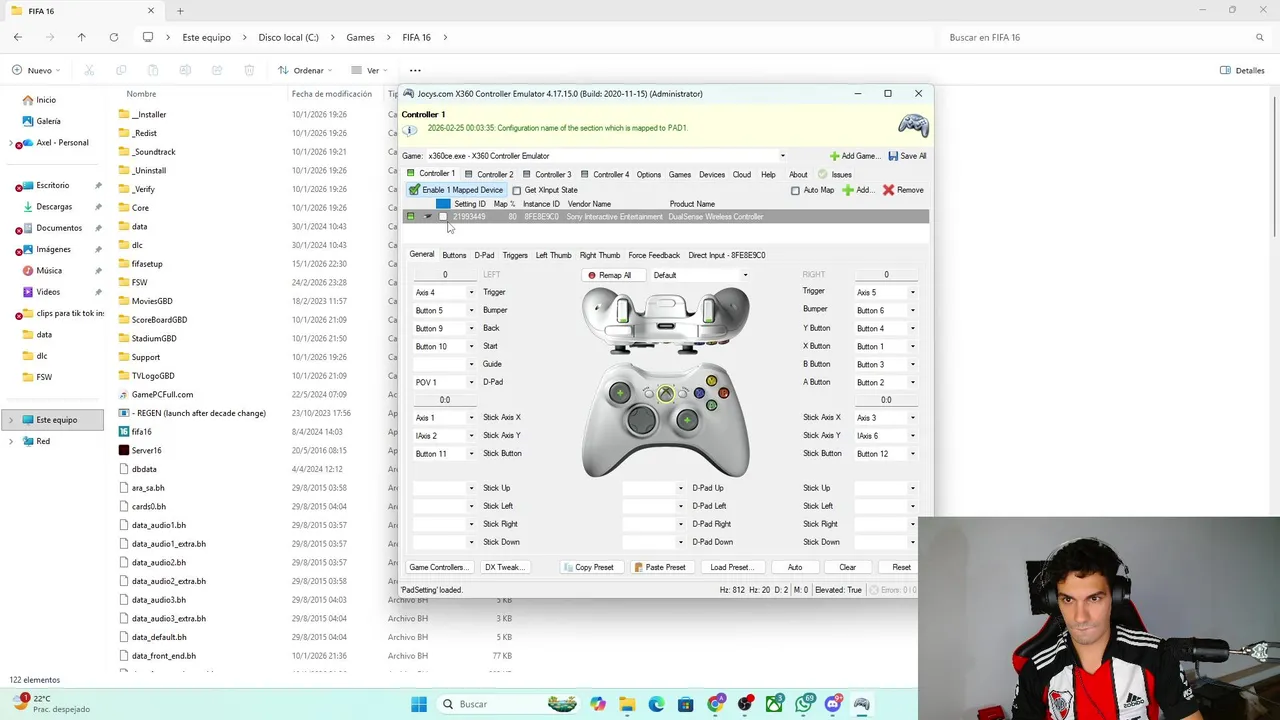Open Google Chrome from the taskbar

pyautogui.click(x=715, y=704)
